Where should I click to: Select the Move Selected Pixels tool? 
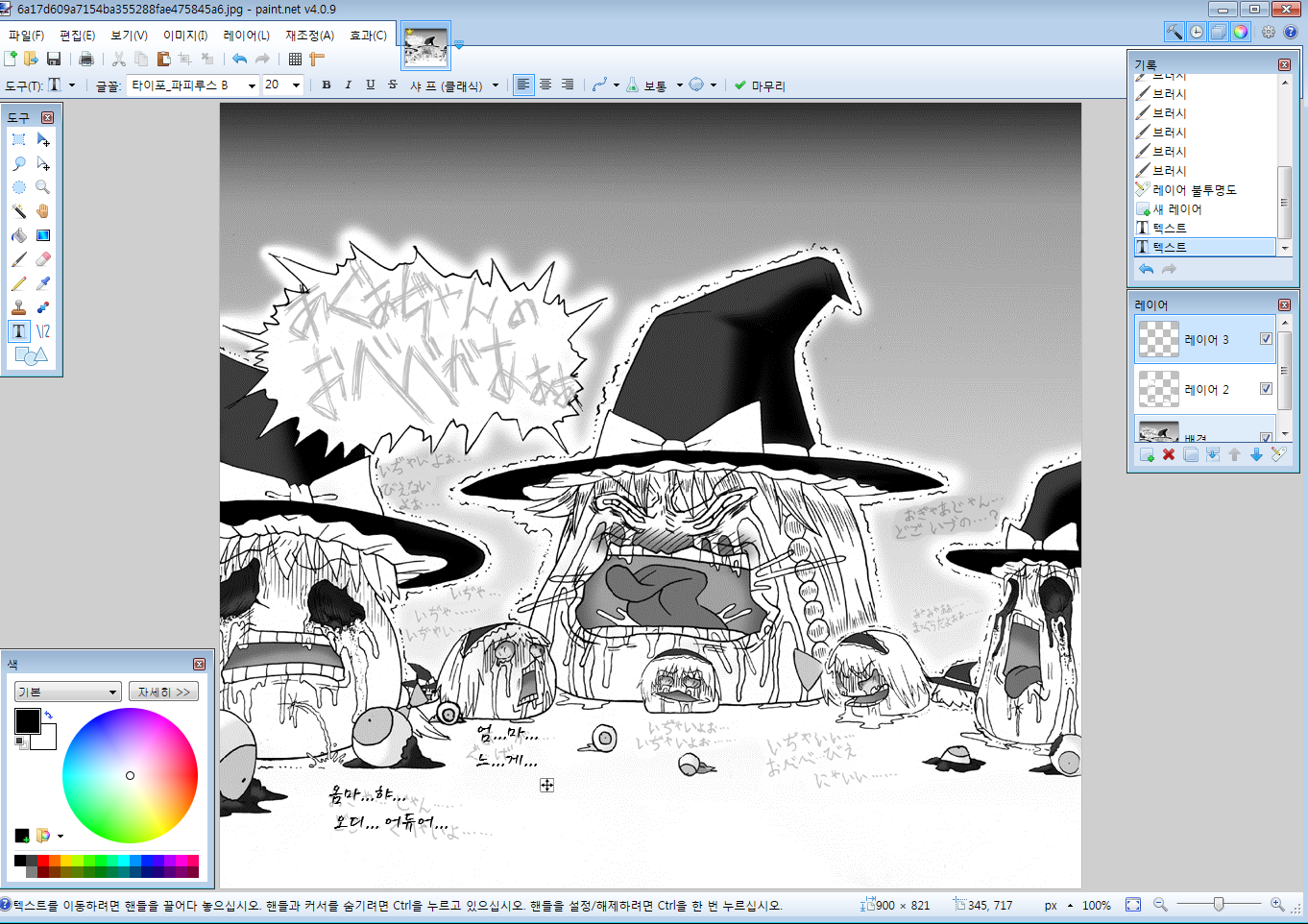[x=43, y=139]
